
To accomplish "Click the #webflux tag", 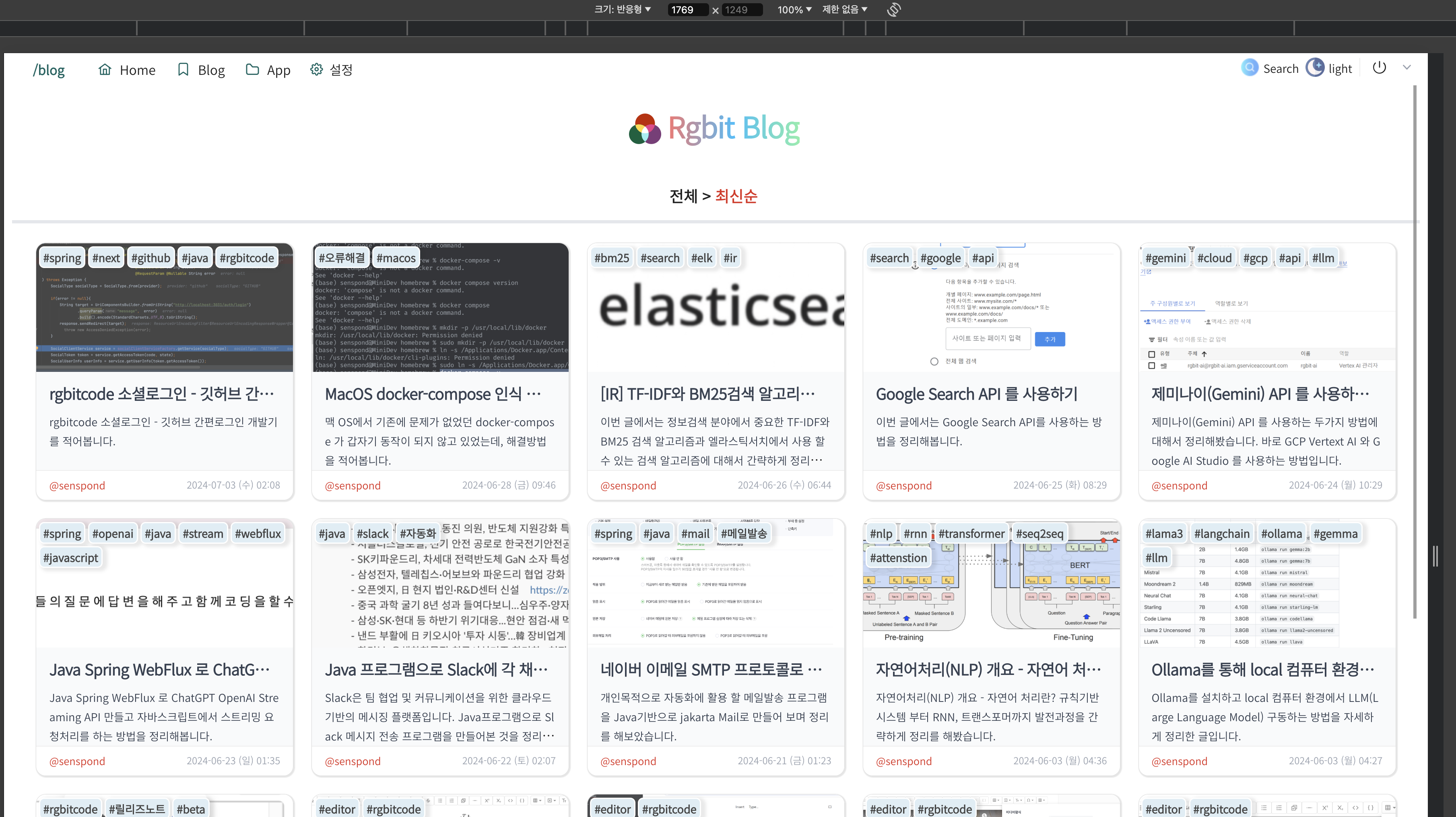I will pos(258,533).
